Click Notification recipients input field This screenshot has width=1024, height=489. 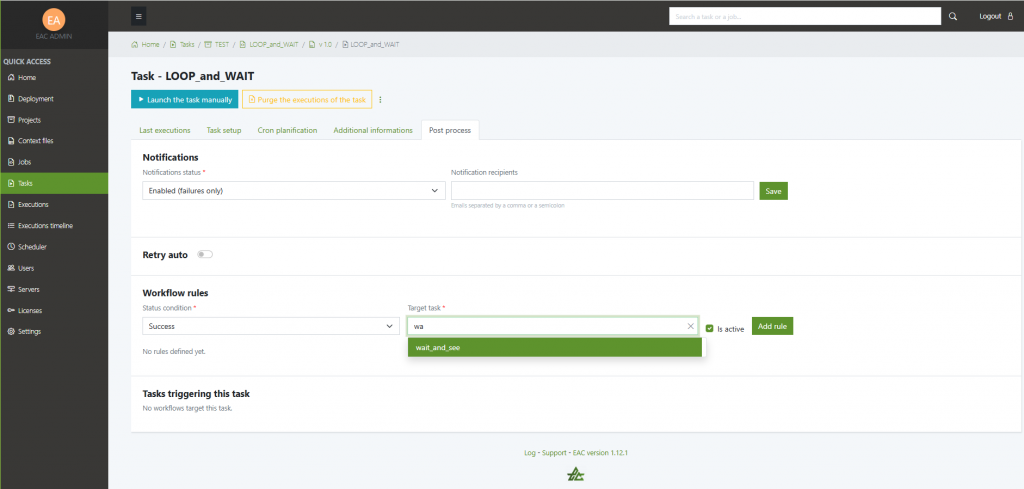click(602, 191)
